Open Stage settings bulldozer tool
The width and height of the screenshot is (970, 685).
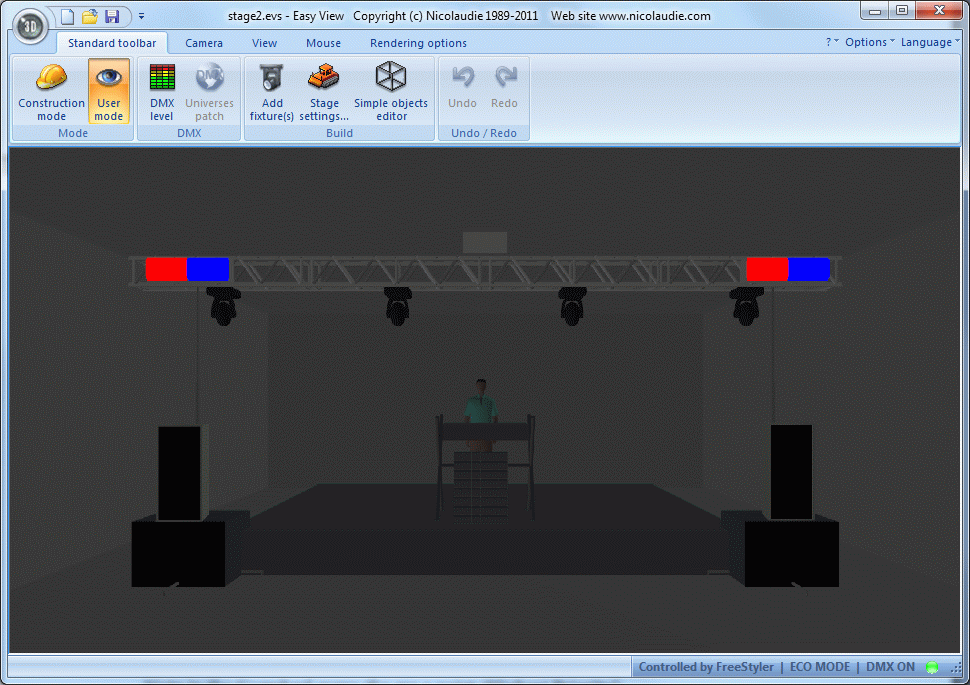(324, 92)
